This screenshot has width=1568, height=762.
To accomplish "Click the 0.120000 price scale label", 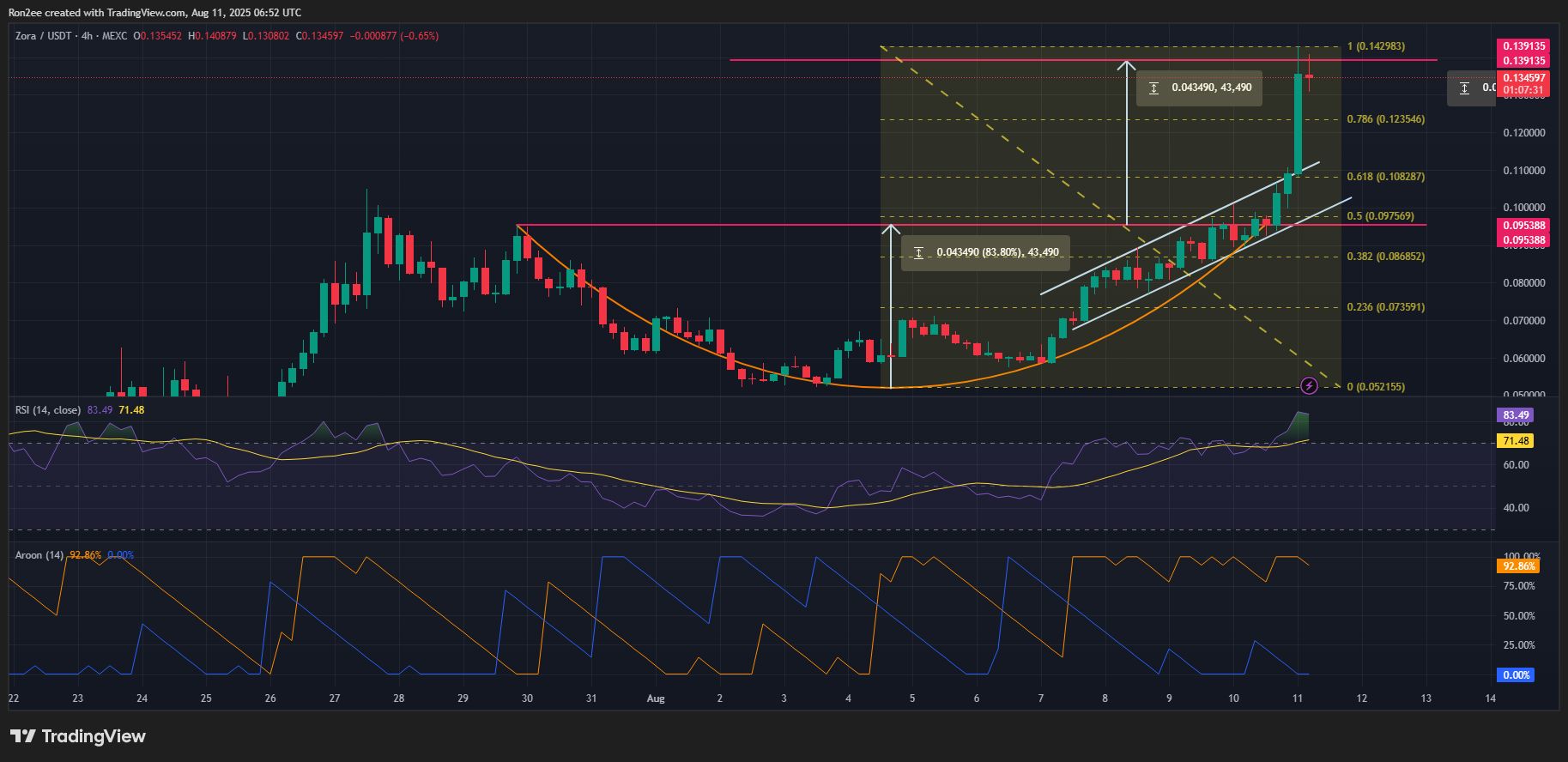I will pos(1523,133).
